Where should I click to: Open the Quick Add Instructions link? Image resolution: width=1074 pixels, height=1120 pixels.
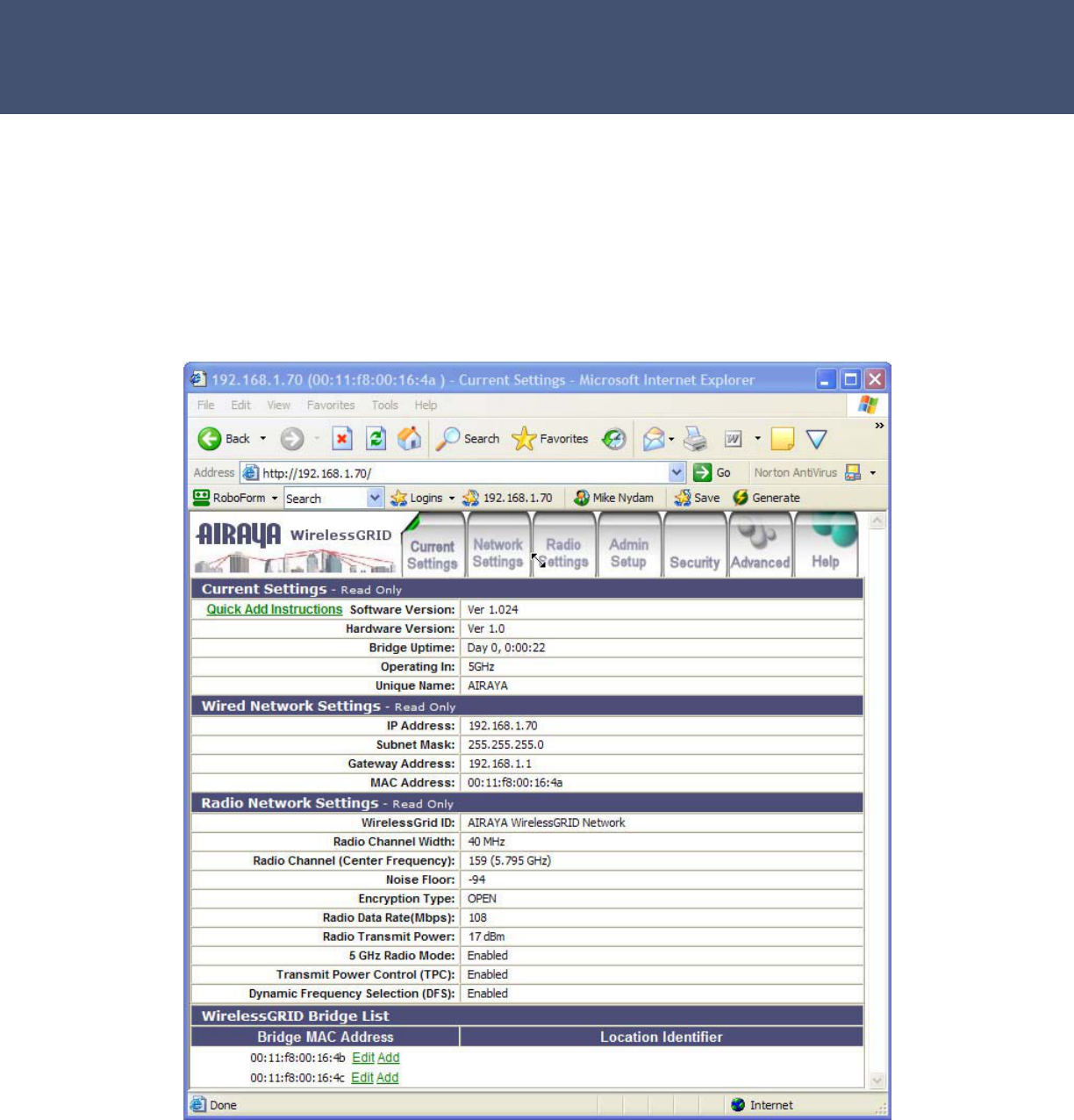pos(275,609)
